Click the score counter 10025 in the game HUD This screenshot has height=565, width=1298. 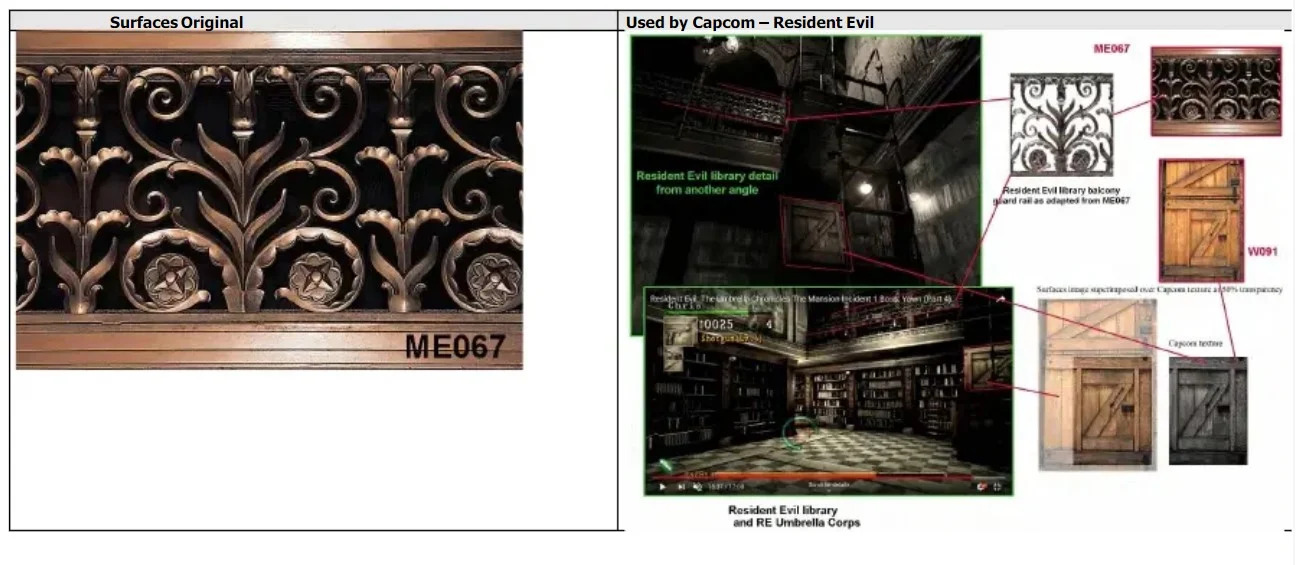click(716, 324)
